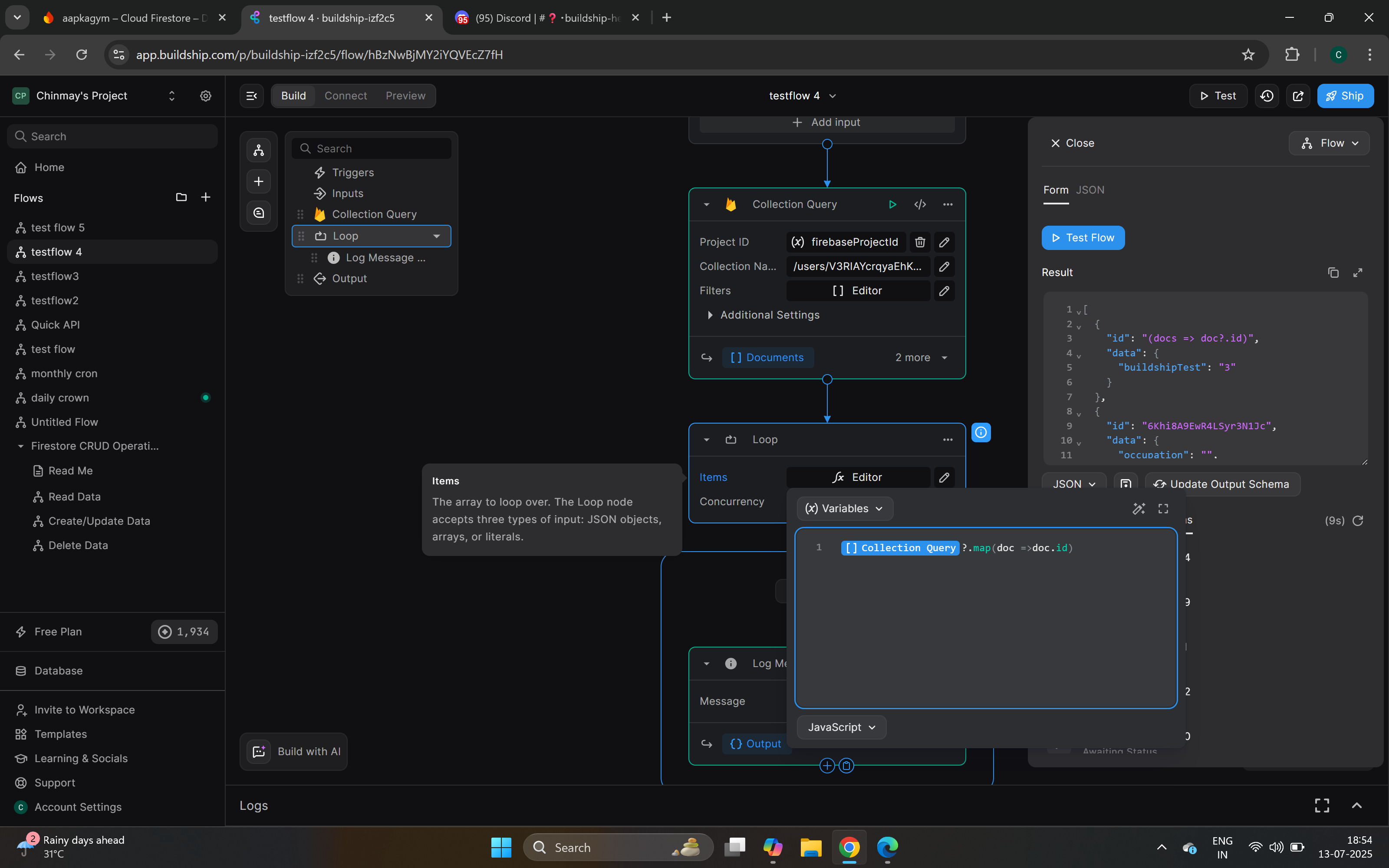Open the JavaScript language dropdown
Image resolution: width=1389 pixels, height=868 pixels.
tap(842, 727)
